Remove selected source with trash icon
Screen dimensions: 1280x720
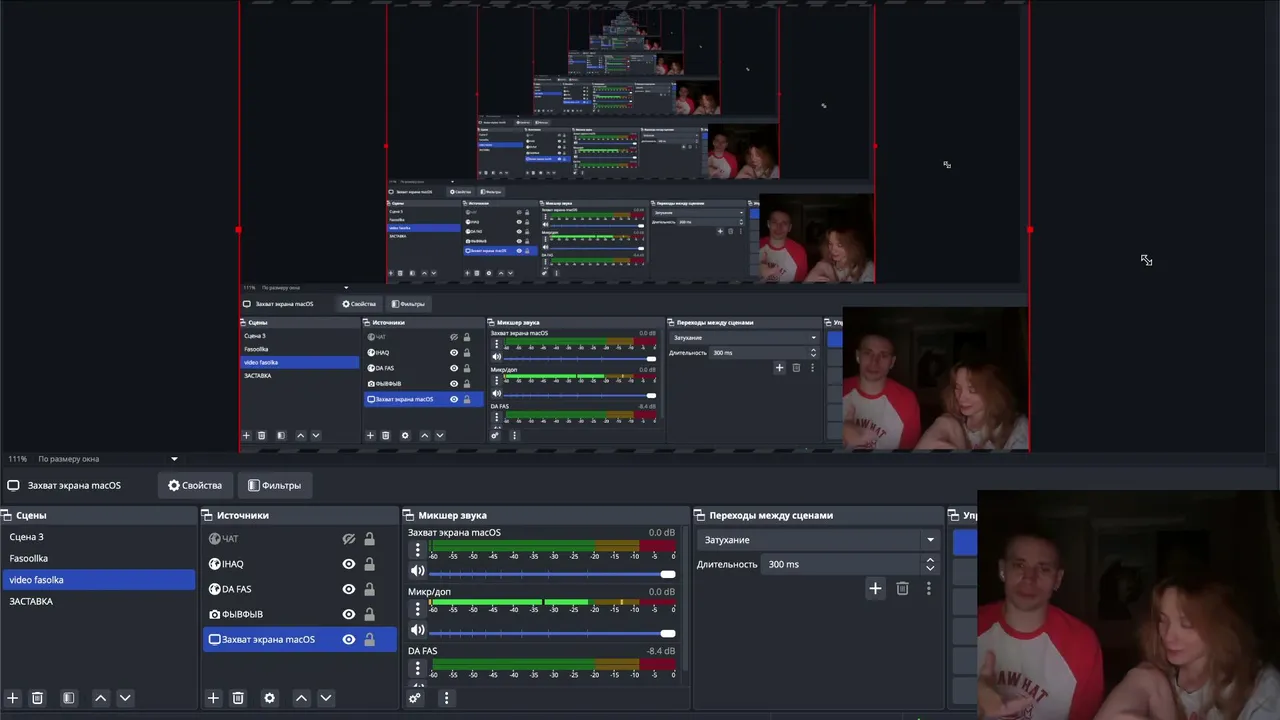[238, 698]
